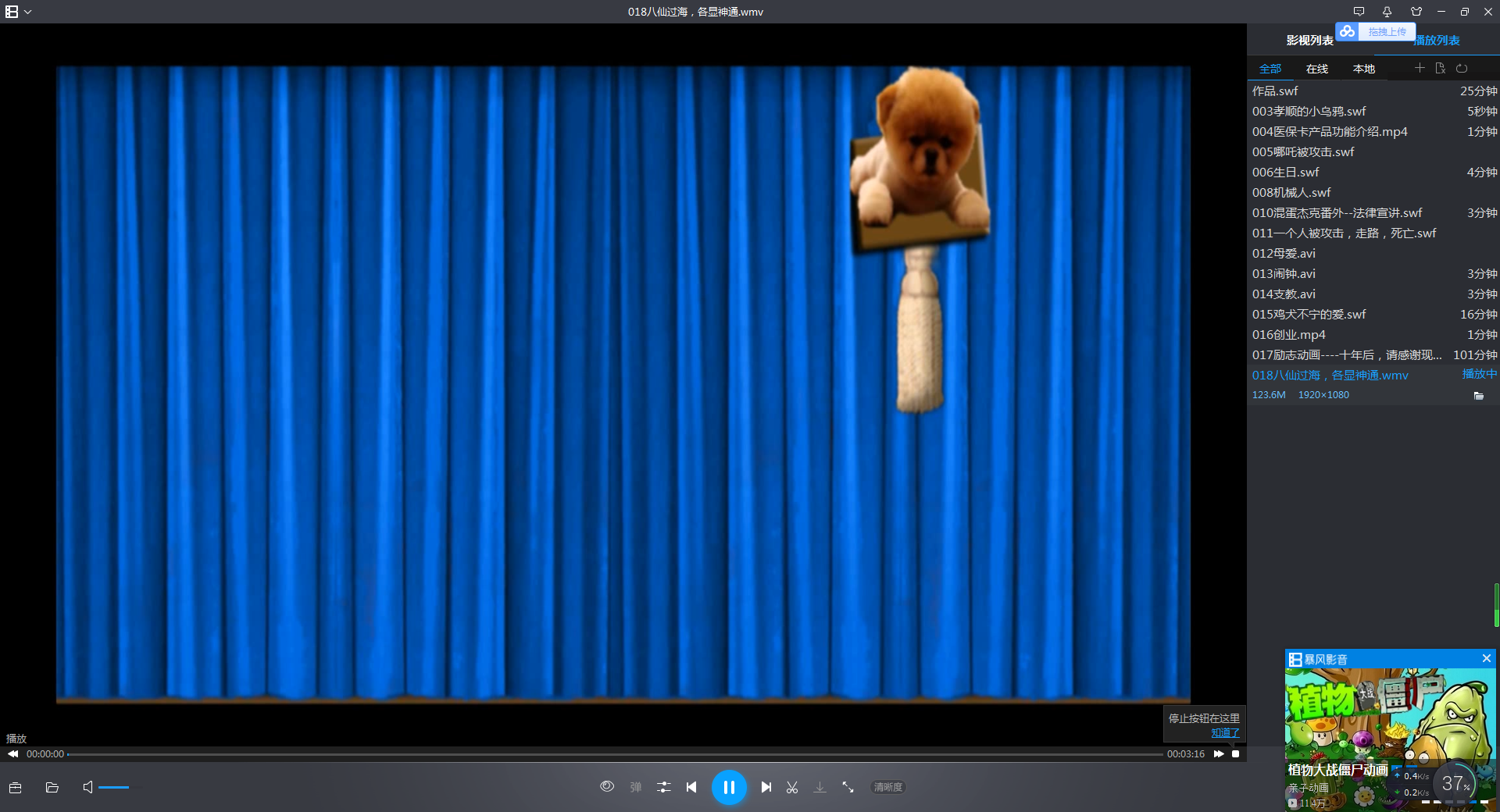Select 004医保卡产品功能介绍.mp4 in playlist
The height and width of the screenshot is (812, 1500).
[1373, 132]
